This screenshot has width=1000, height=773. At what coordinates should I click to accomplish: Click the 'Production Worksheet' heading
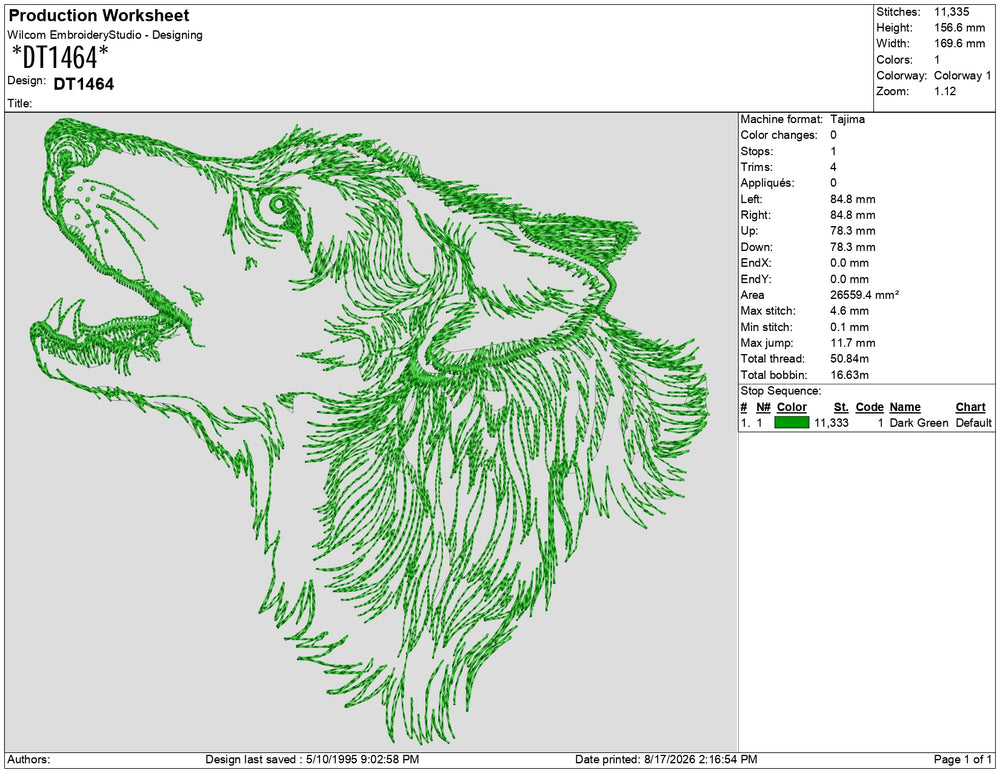coord(99,15)
